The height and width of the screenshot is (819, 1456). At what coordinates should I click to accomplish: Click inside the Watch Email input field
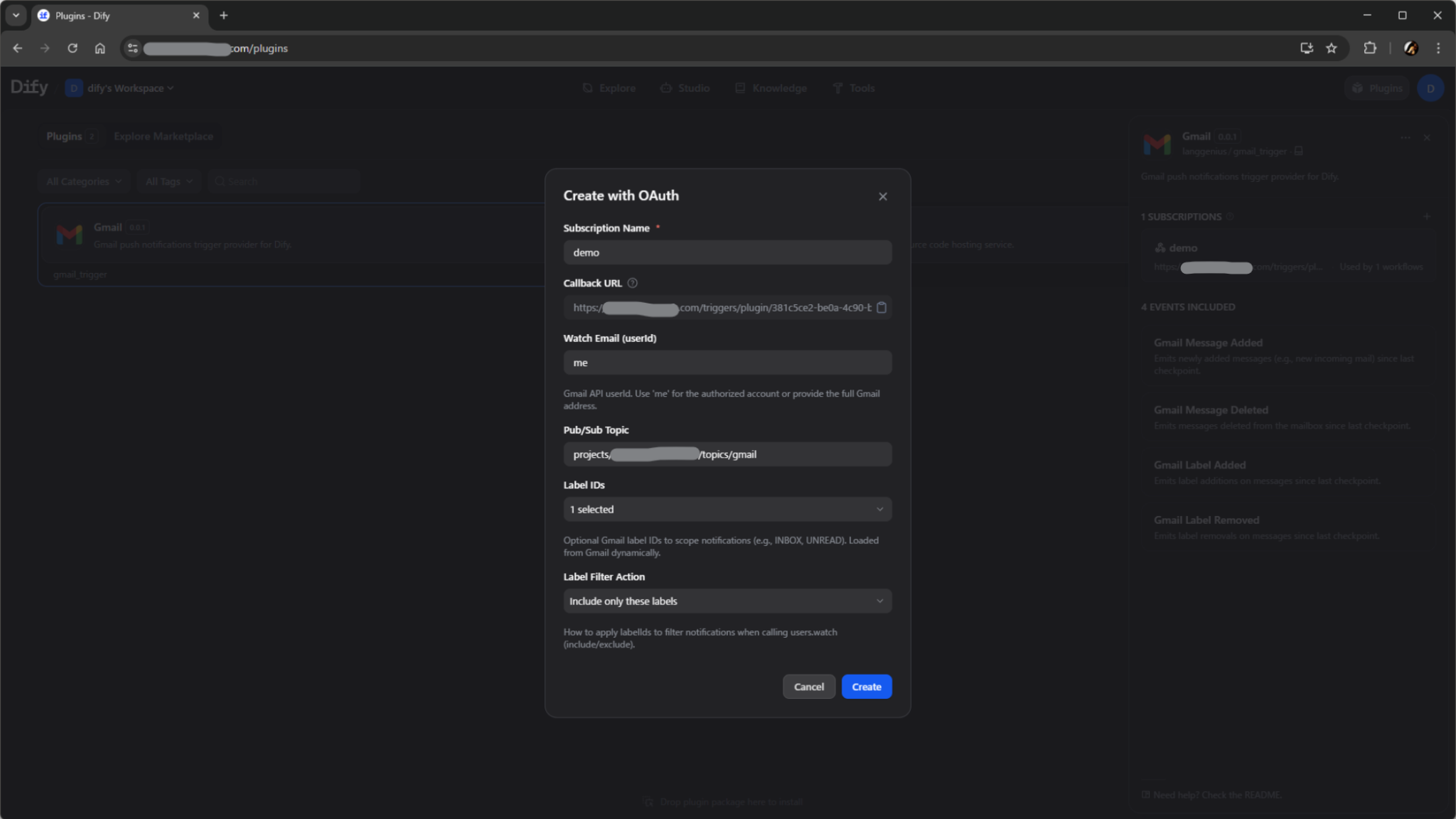pyautogui.click(x=726, y=362)
